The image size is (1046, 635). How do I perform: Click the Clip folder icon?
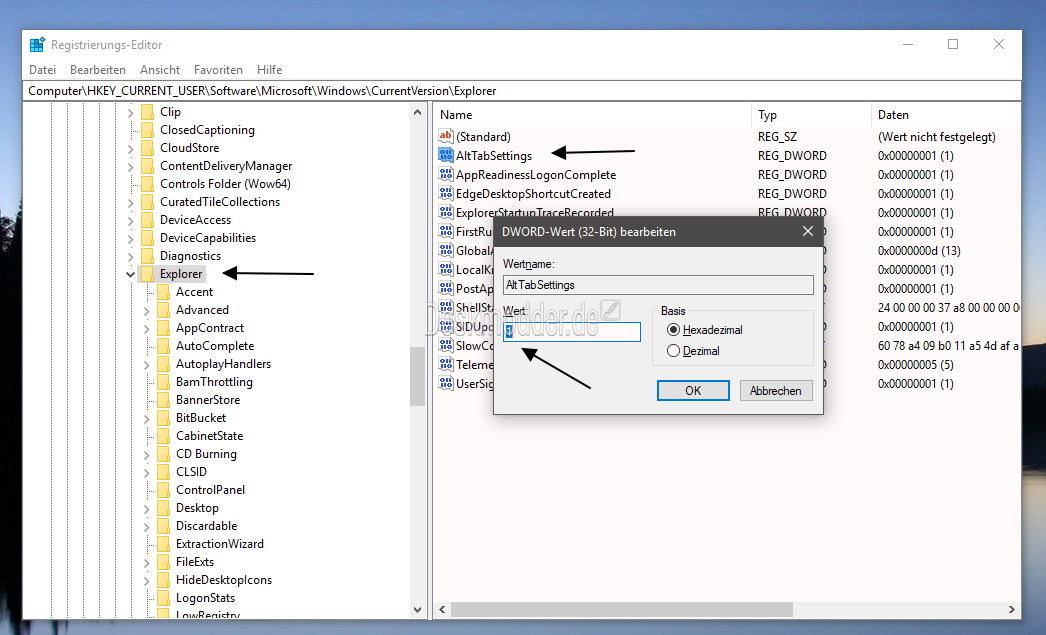point(147,111)
